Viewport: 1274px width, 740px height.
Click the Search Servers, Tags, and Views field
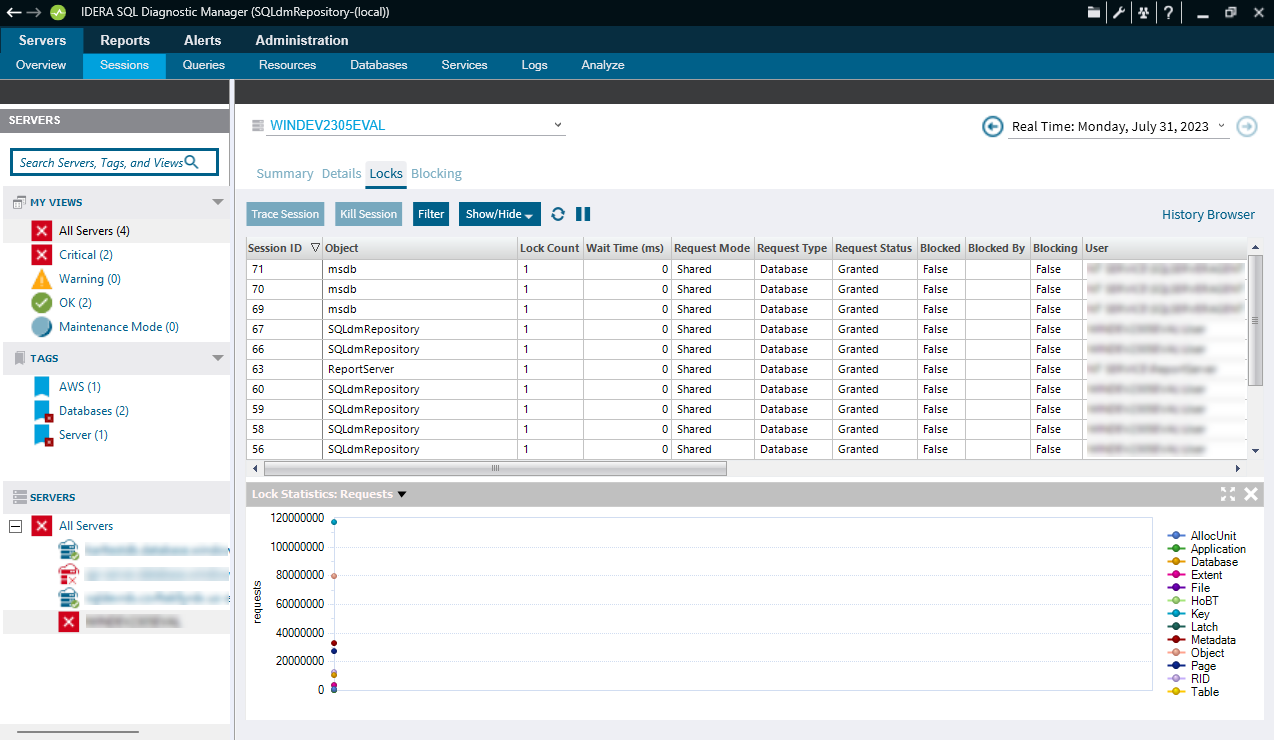point(100,162)
